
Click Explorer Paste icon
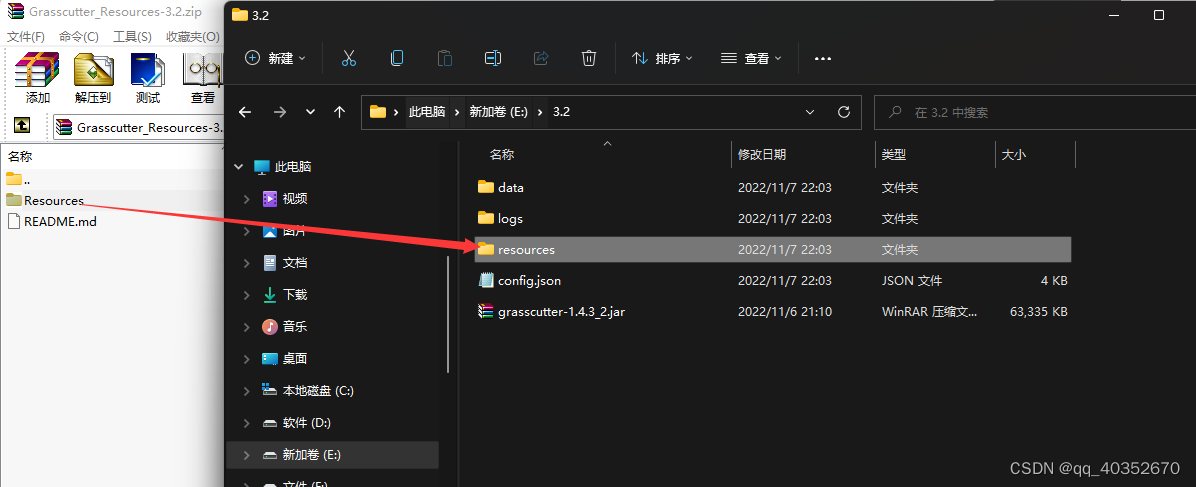[445, 58]
